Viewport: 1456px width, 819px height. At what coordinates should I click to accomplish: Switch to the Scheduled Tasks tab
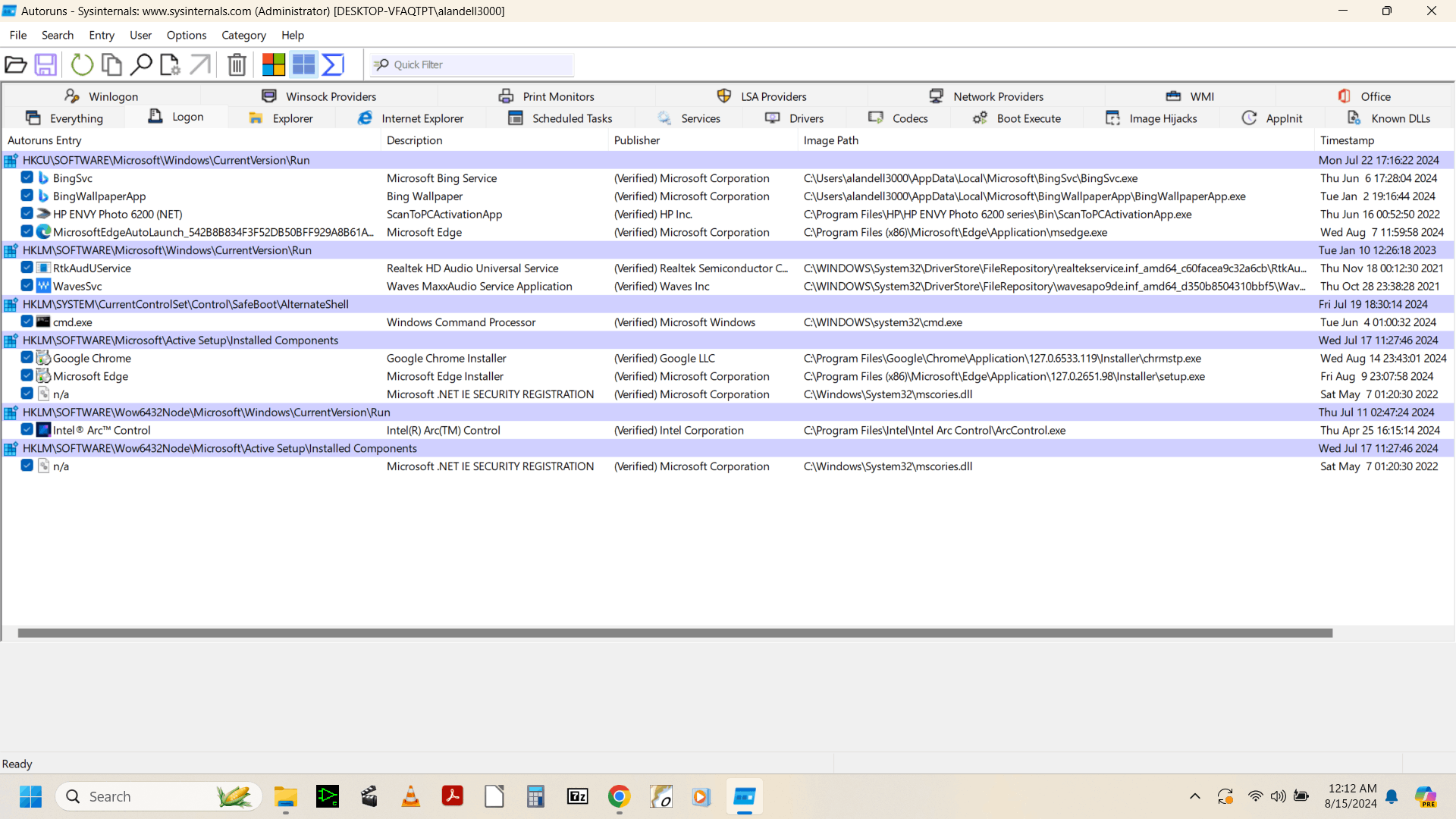(x=560, y=118)
